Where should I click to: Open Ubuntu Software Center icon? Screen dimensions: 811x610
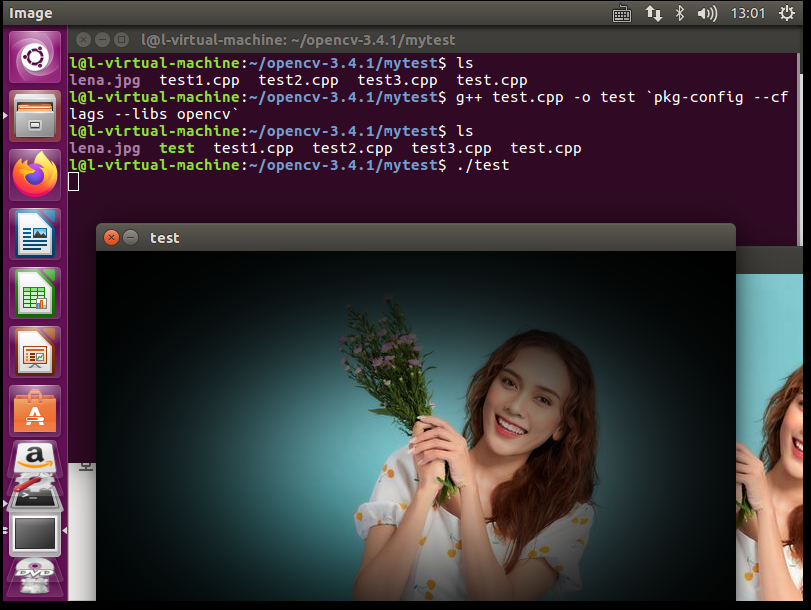(x=35, y=411)
